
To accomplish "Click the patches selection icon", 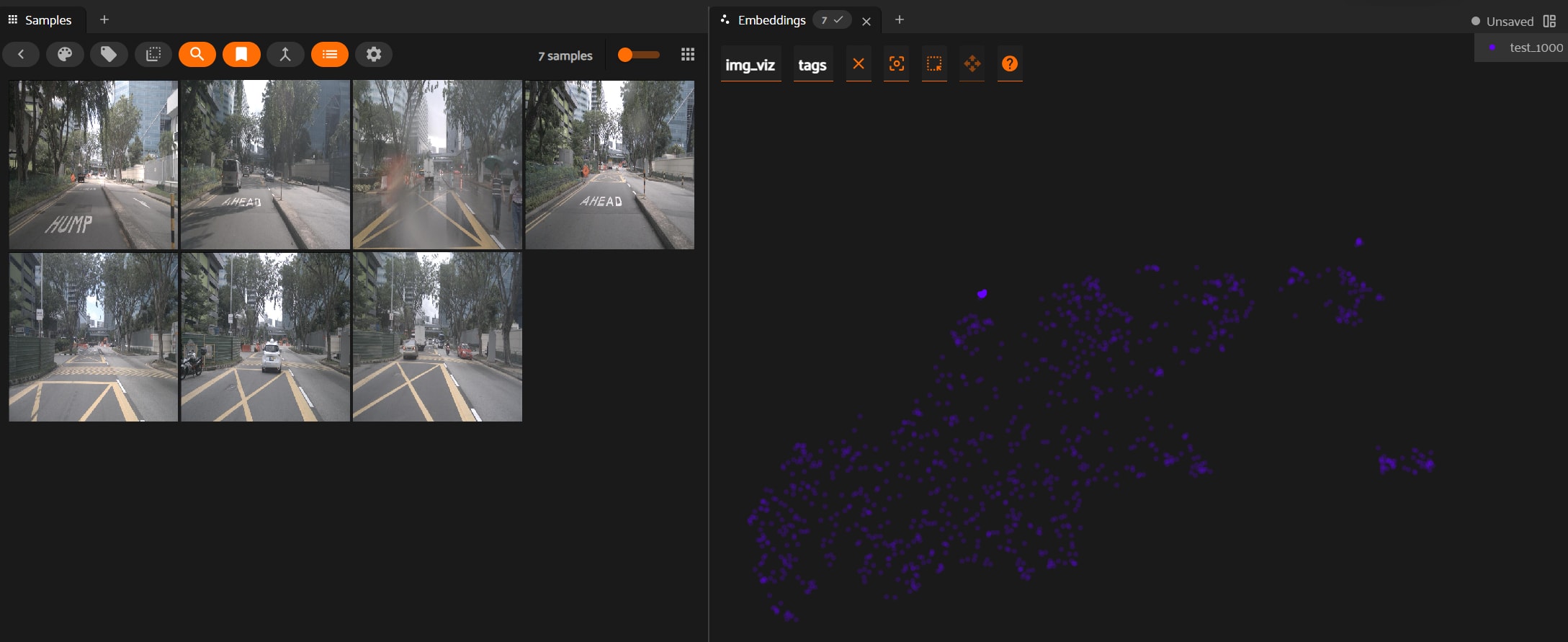I will (x=153, y=54).
